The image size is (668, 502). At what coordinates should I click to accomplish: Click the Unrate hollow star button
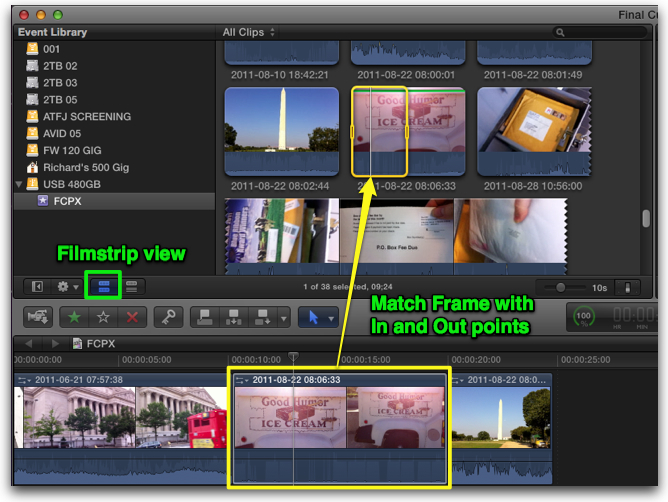tap(103, 317)
